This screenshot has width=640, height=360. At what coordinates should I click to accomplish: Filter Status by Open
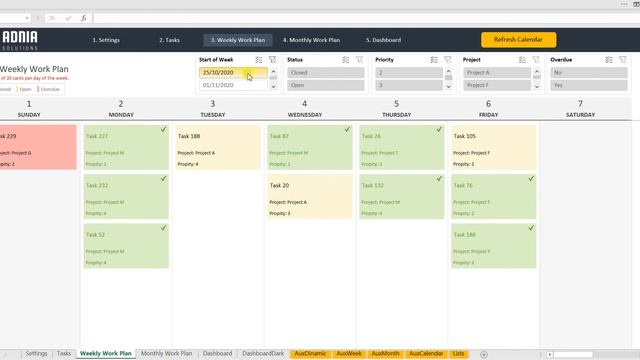(326, 85)
